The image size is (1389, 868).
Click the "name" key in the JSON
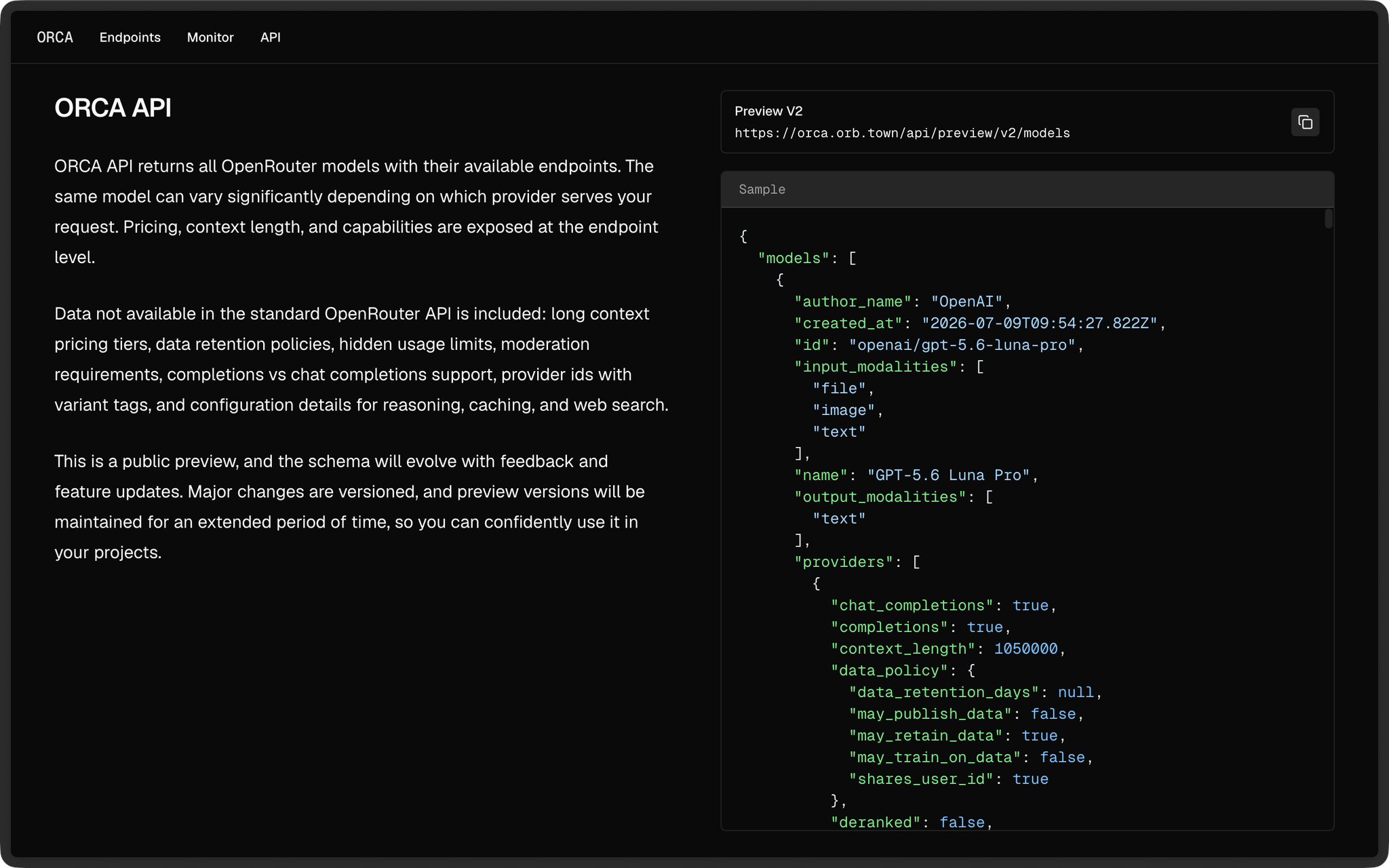pos(821,475)
